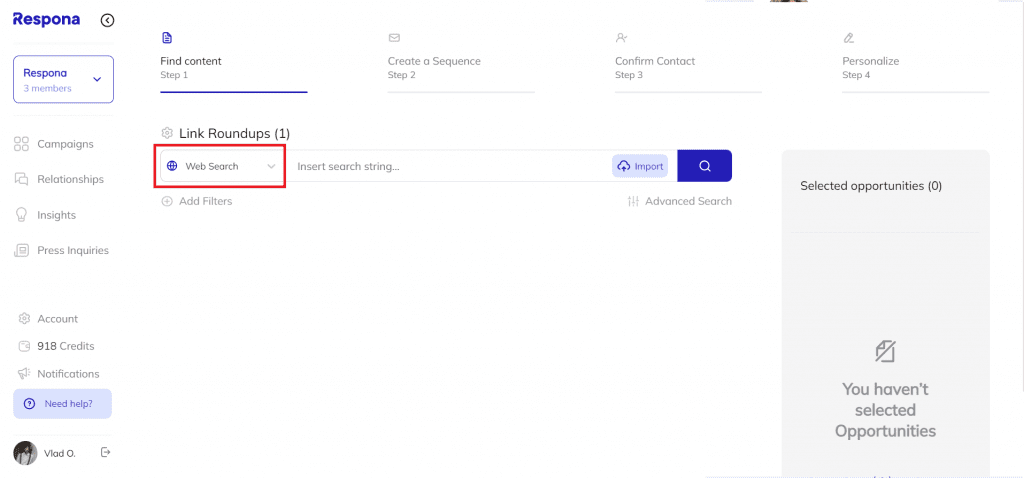
Task: Open Insights in the sidebar
Action: click(x=45, y=215)
